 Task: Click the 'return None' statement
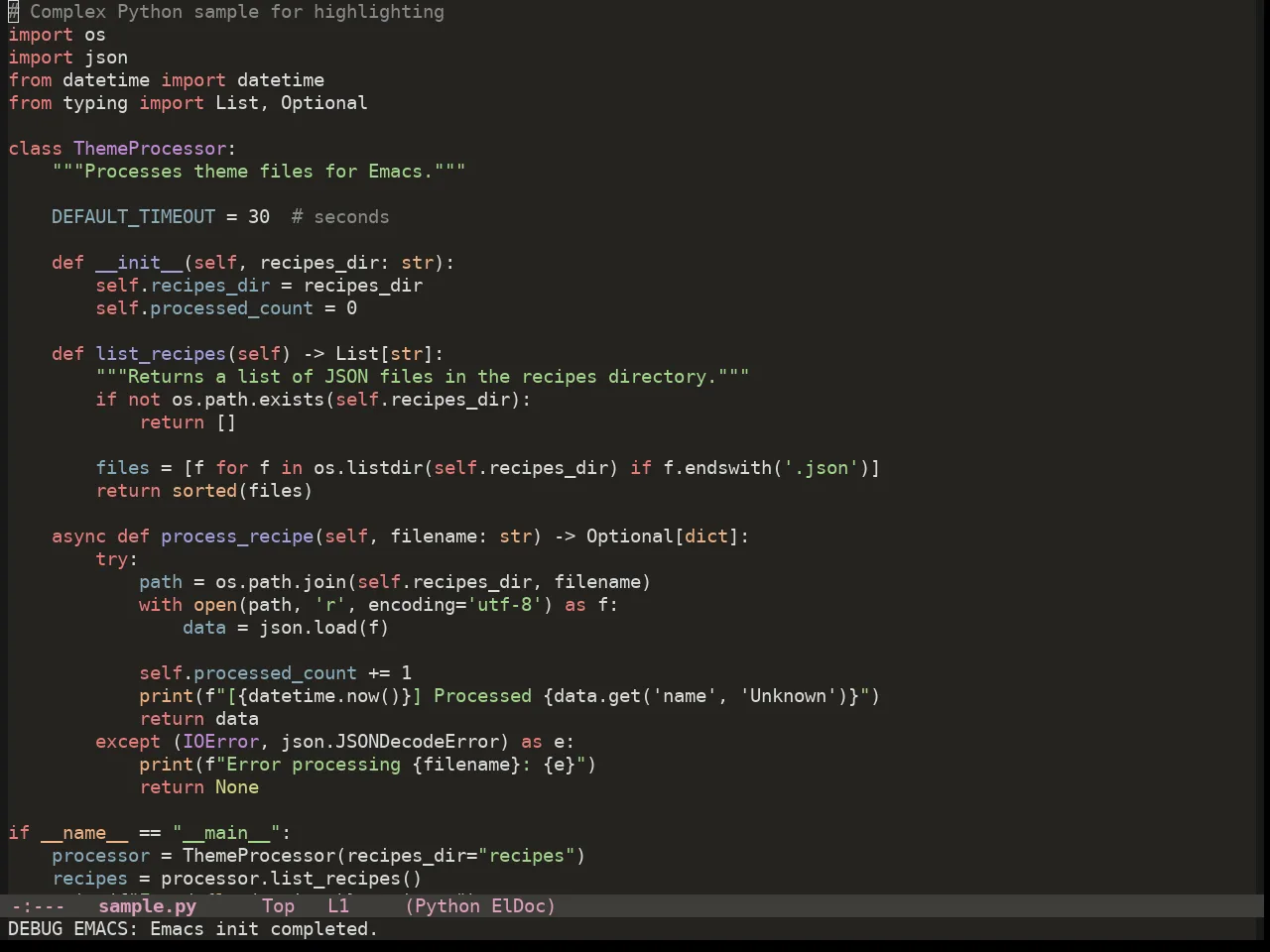[x=198, y=787]
